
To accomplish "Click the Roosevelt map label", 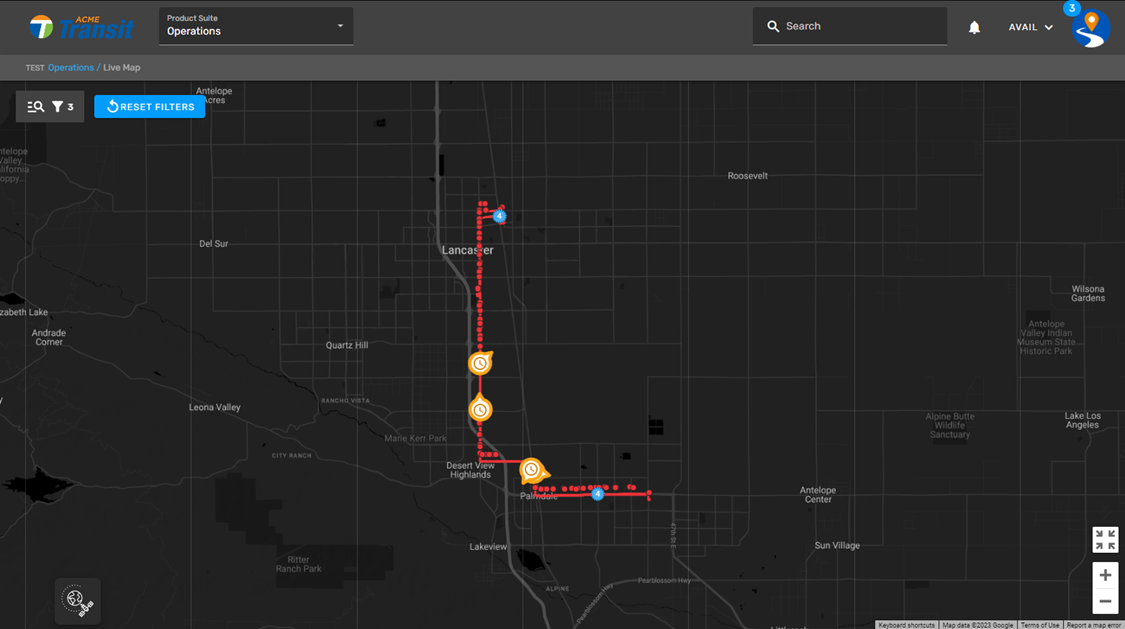I will pyautogui.click(x=748, y=176).
